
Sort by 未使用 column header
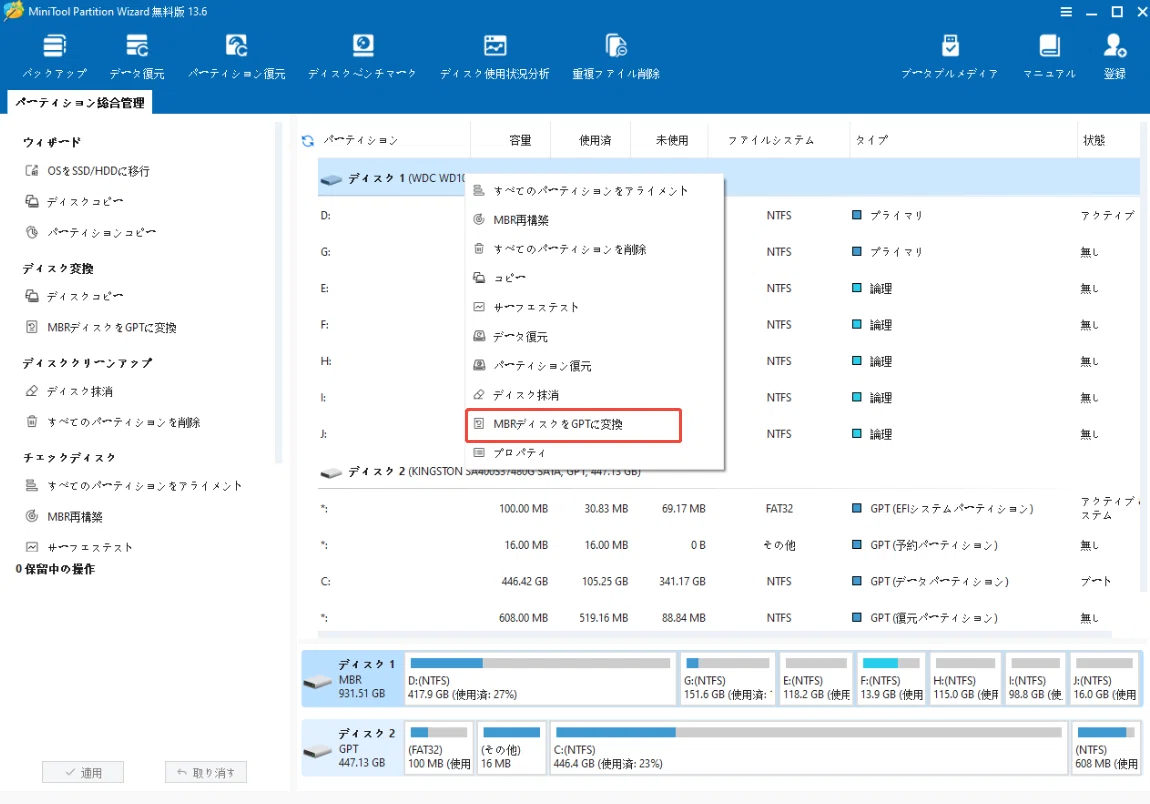(670, 140)
